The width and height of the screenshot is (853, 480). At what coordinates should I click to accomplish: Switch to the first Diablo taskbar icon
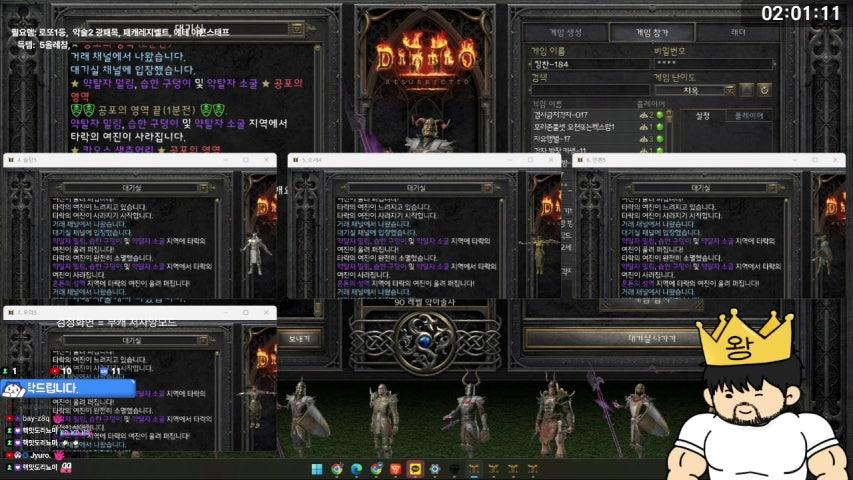click(x=474, y=469)
